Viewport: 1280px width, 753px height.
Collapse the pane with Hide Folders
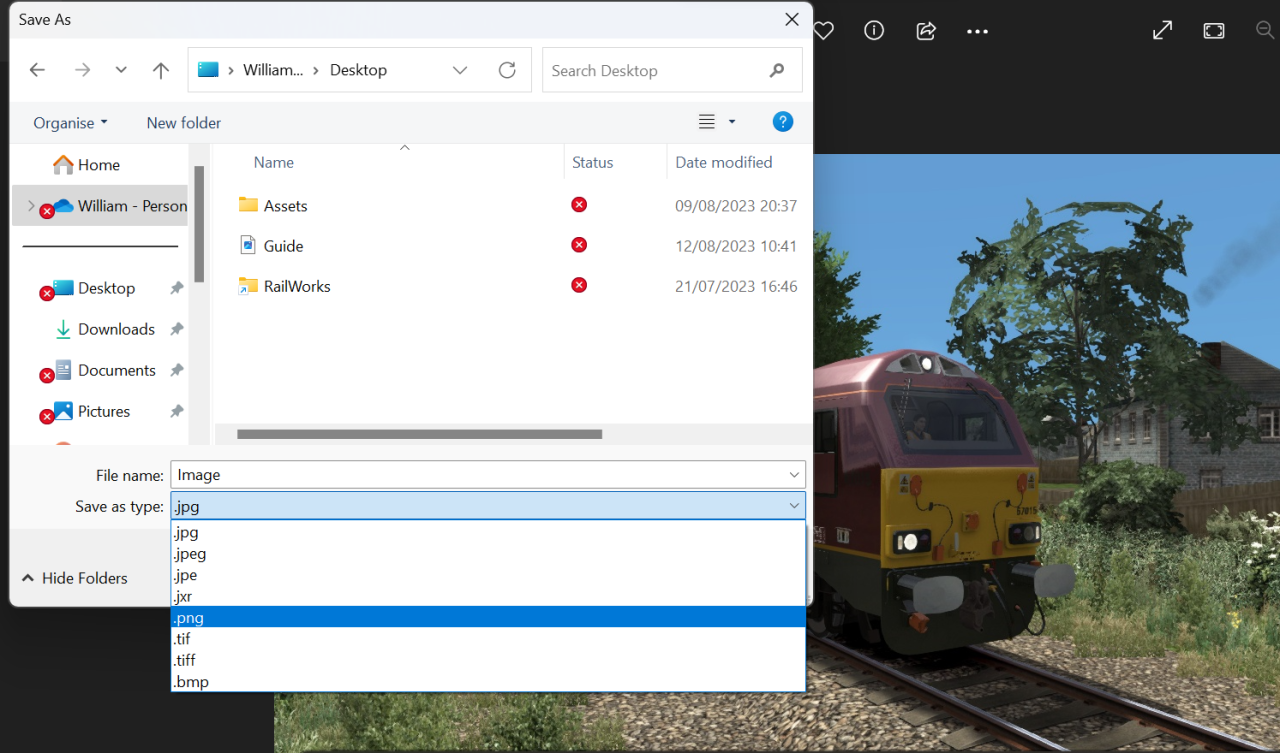point(75,578)
